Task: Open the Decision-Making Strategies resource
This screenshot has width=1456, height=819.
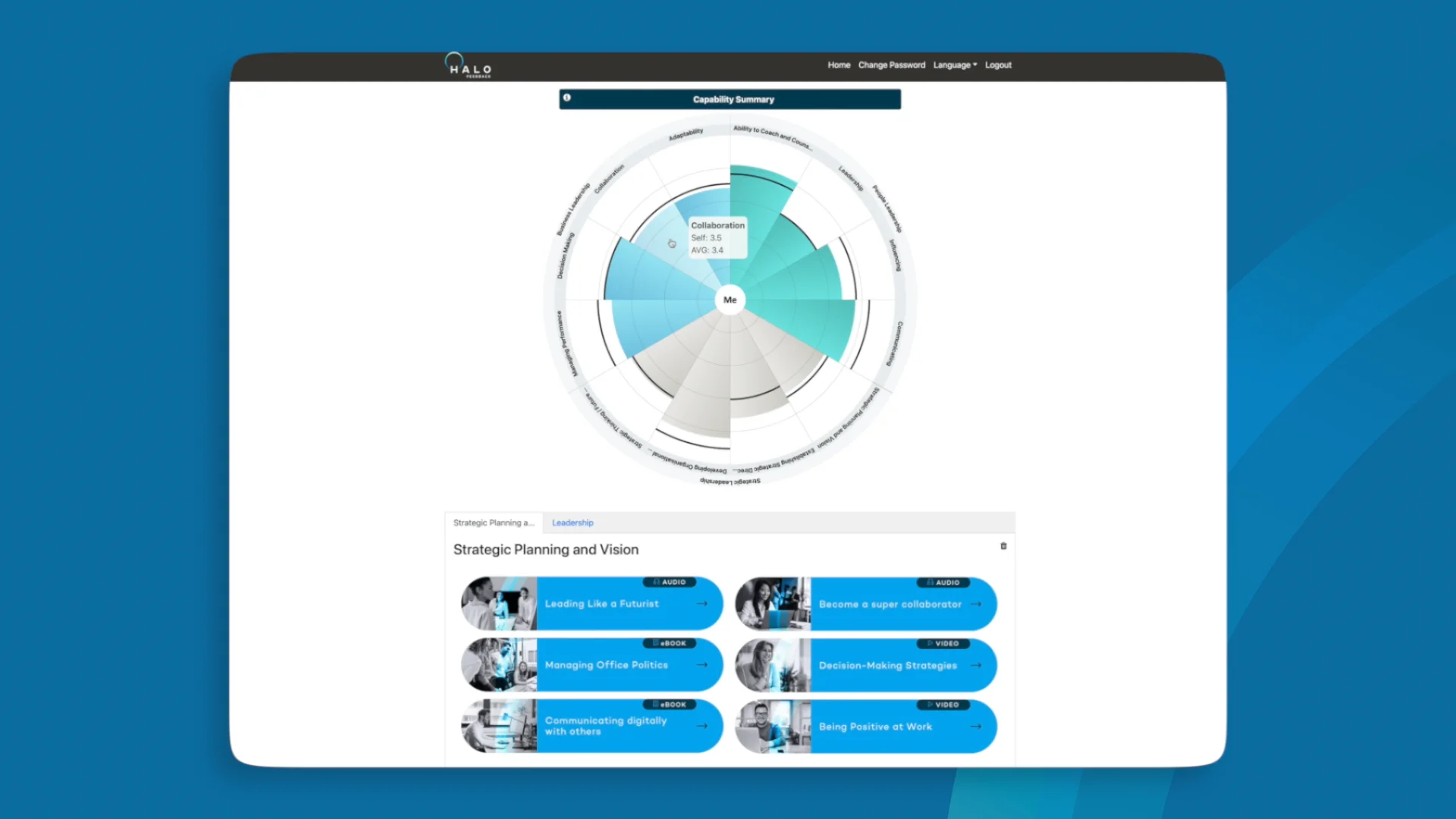Action: [887, 665]
